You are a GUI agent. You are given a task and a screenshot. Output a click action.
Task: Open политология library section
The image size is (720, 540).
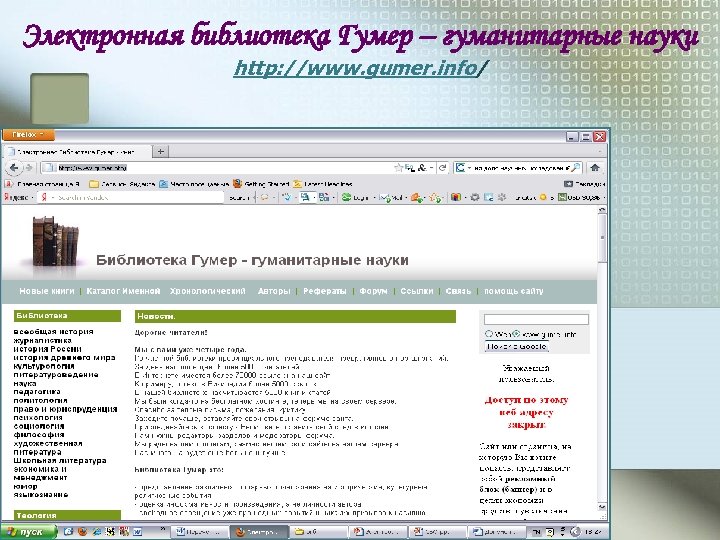pos(40,400)
